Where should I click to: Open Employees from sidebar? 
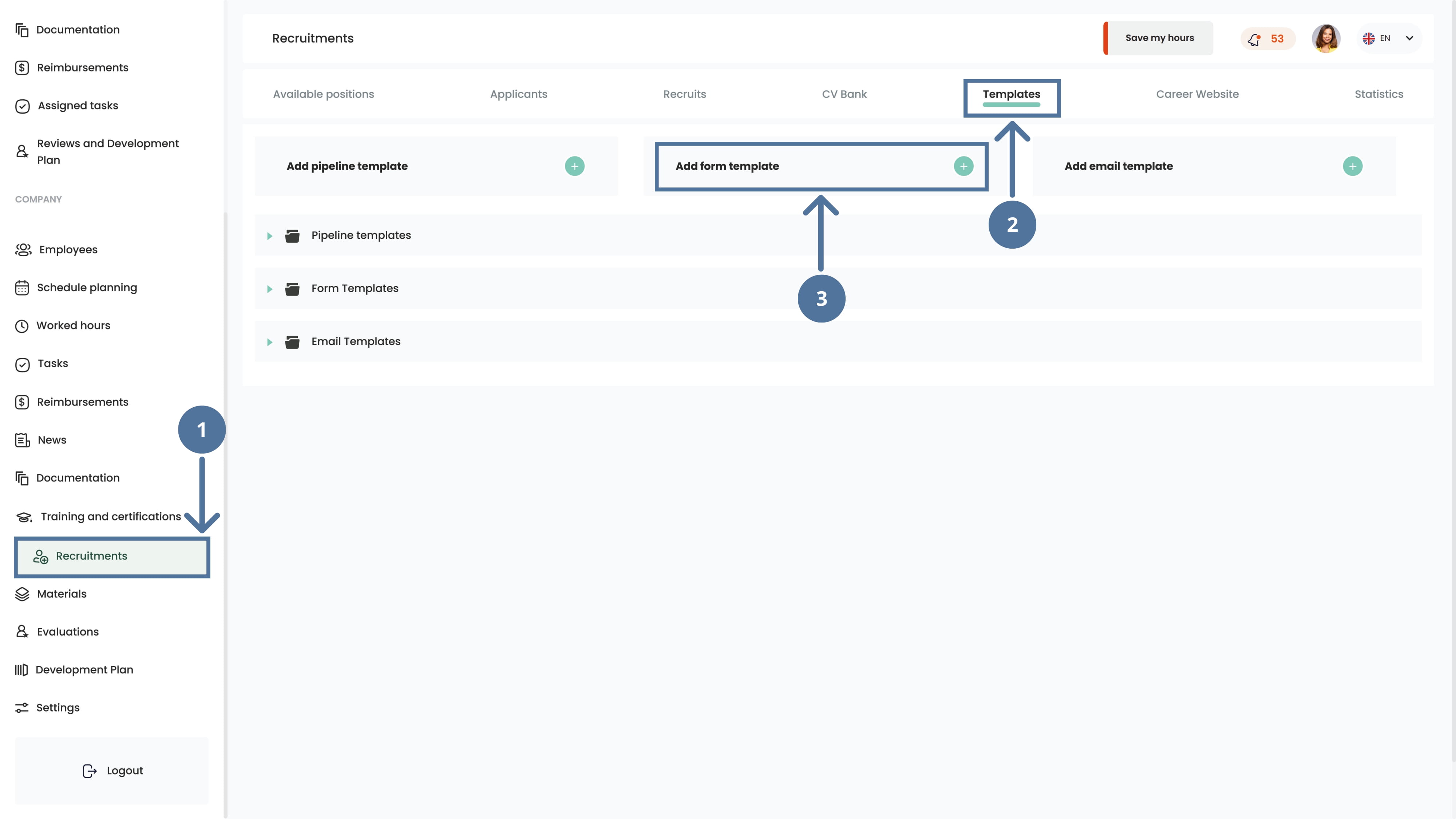[68, 250]
